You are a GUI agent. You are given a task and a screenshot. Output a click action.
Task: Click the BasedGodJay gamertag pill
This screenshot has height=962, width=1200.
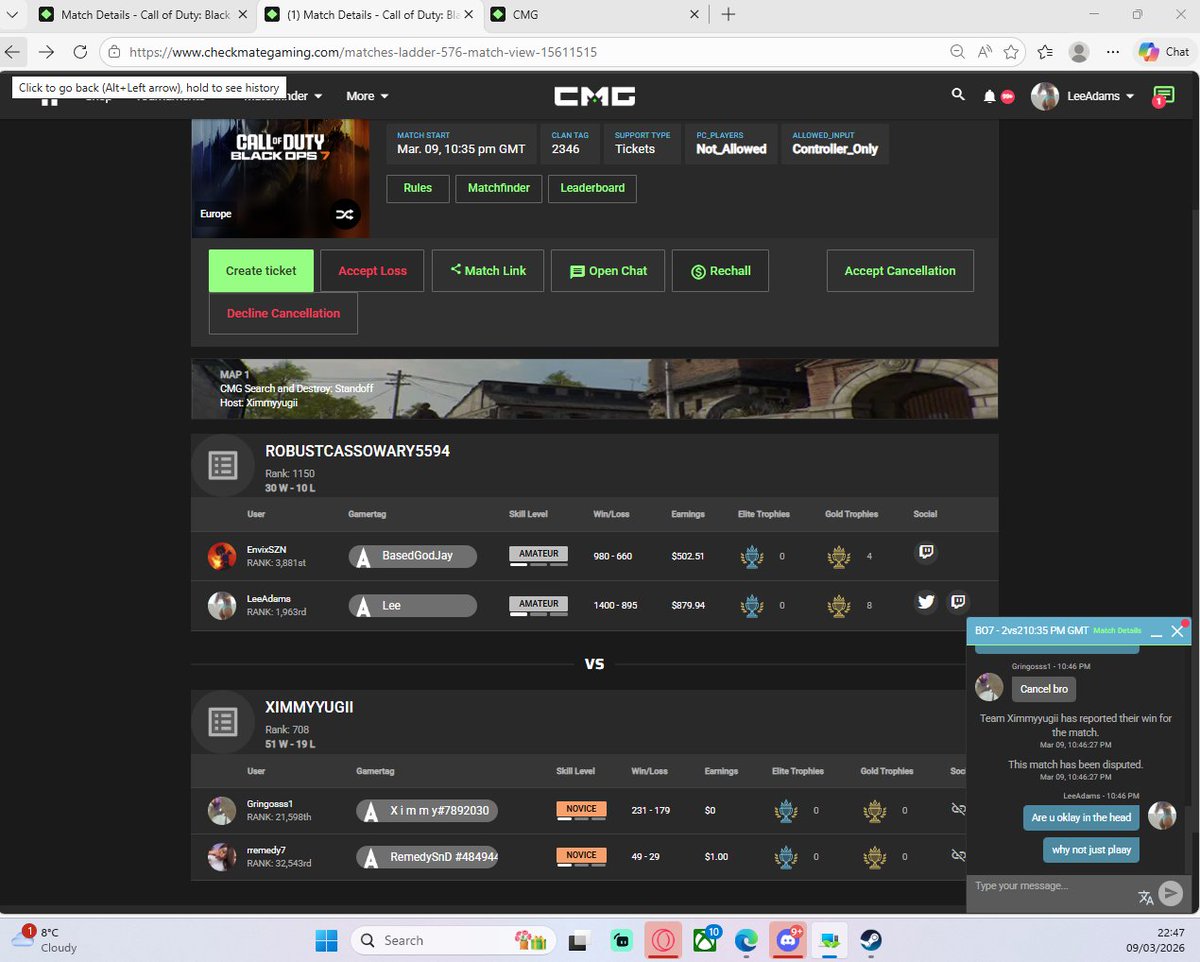pos(413,556)
